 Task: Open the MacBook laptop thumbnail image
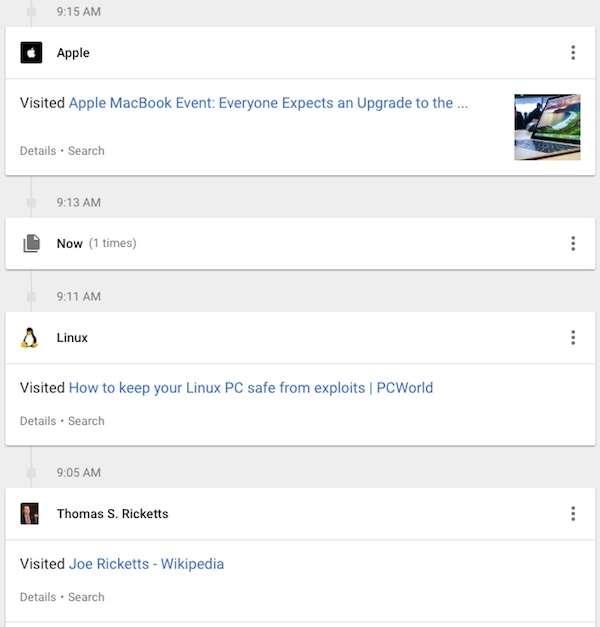click(x=547, y=127)
